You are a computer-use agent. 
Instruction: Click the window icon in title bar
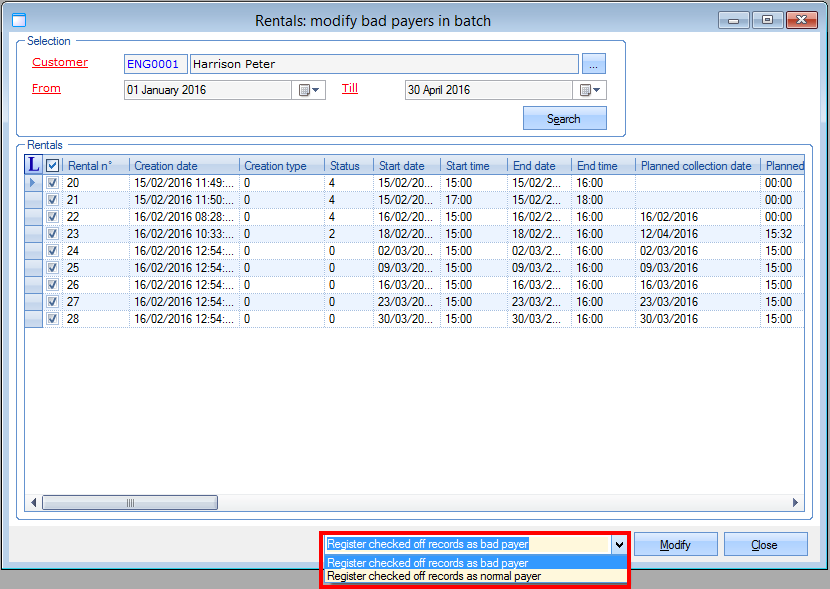coord(18,20)
